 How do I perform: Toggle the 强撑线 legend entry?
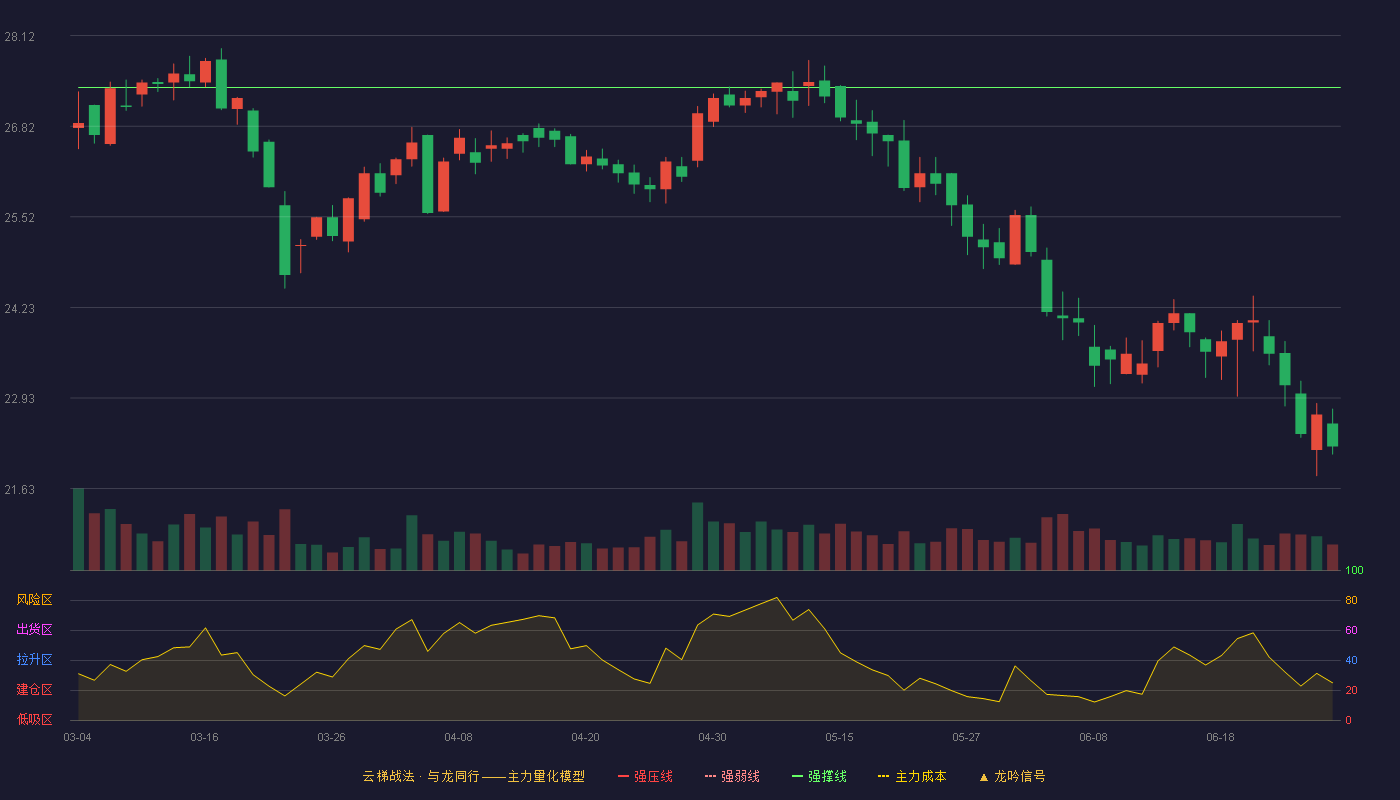coord(819,776)
